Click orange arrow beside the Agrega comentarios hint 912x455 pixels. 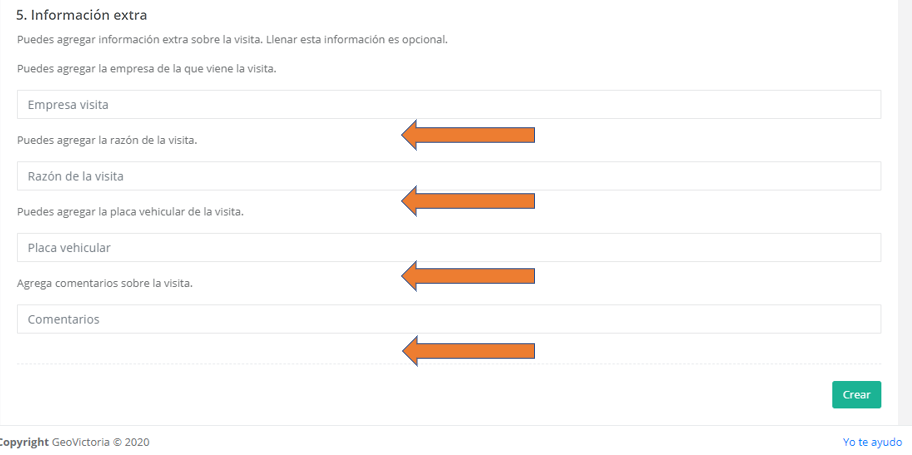[468, 275]
